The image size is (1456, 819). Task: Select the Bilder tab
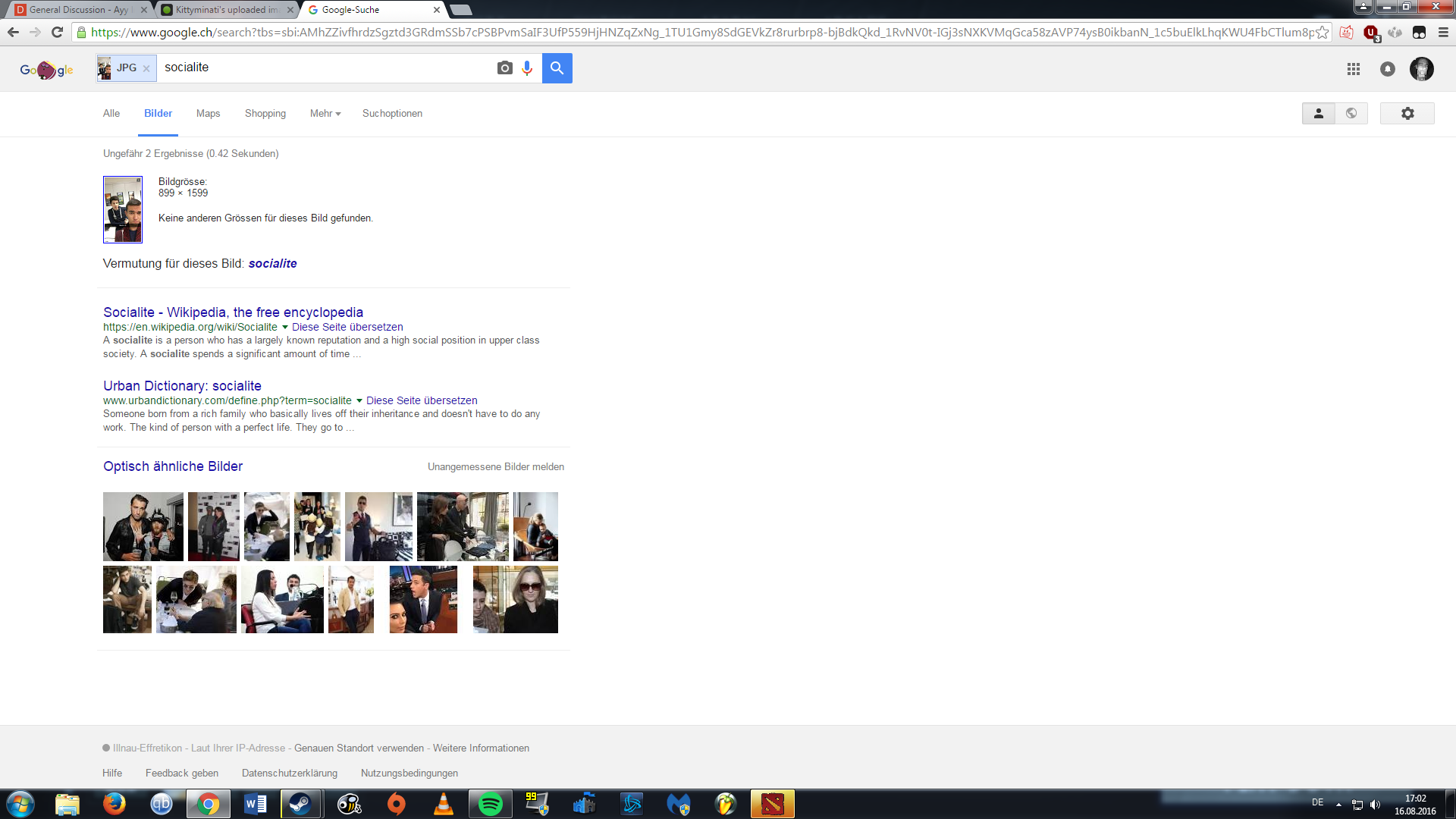[x=158, y=113]
